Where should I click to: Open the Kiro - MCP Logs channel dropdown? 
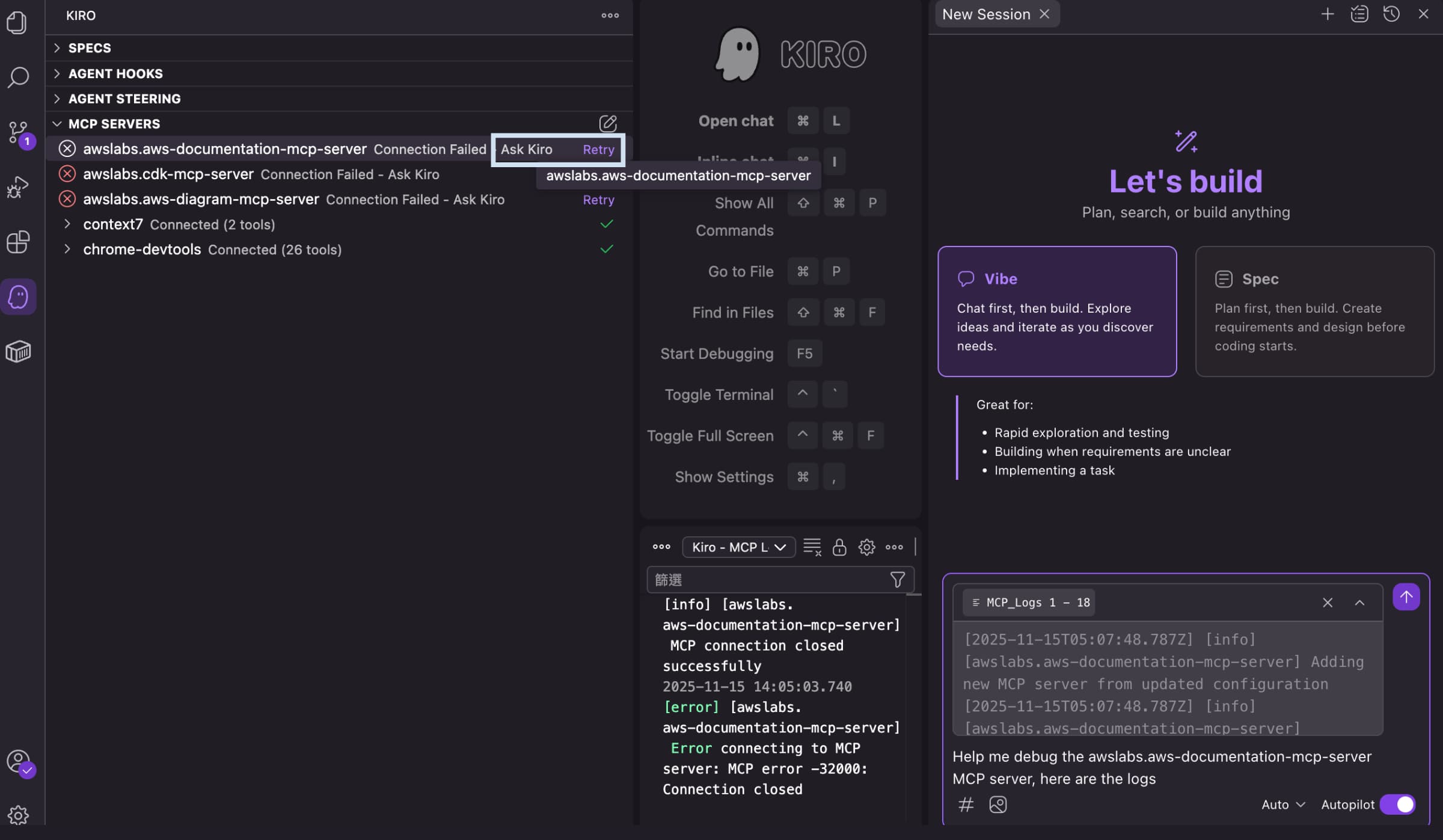738,547
